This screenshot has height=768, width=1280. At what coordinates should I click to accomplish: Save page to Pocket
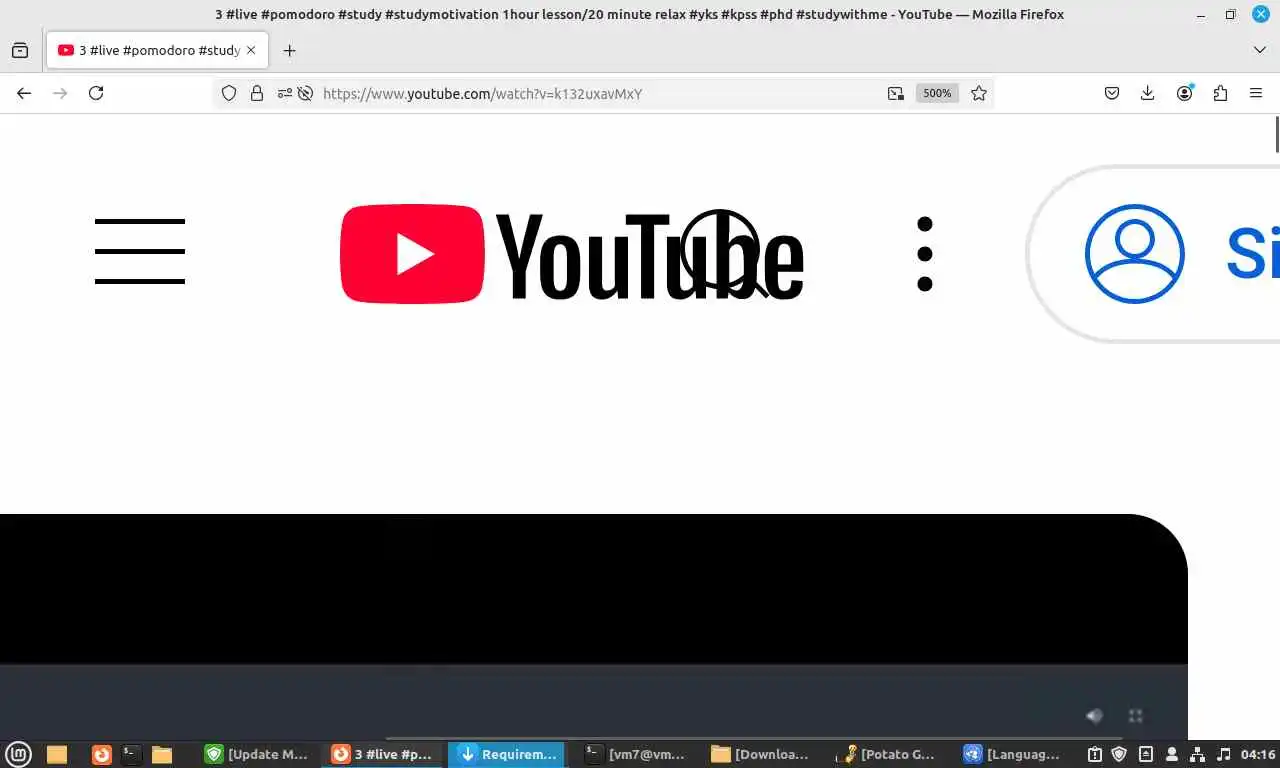[1112, 93]
